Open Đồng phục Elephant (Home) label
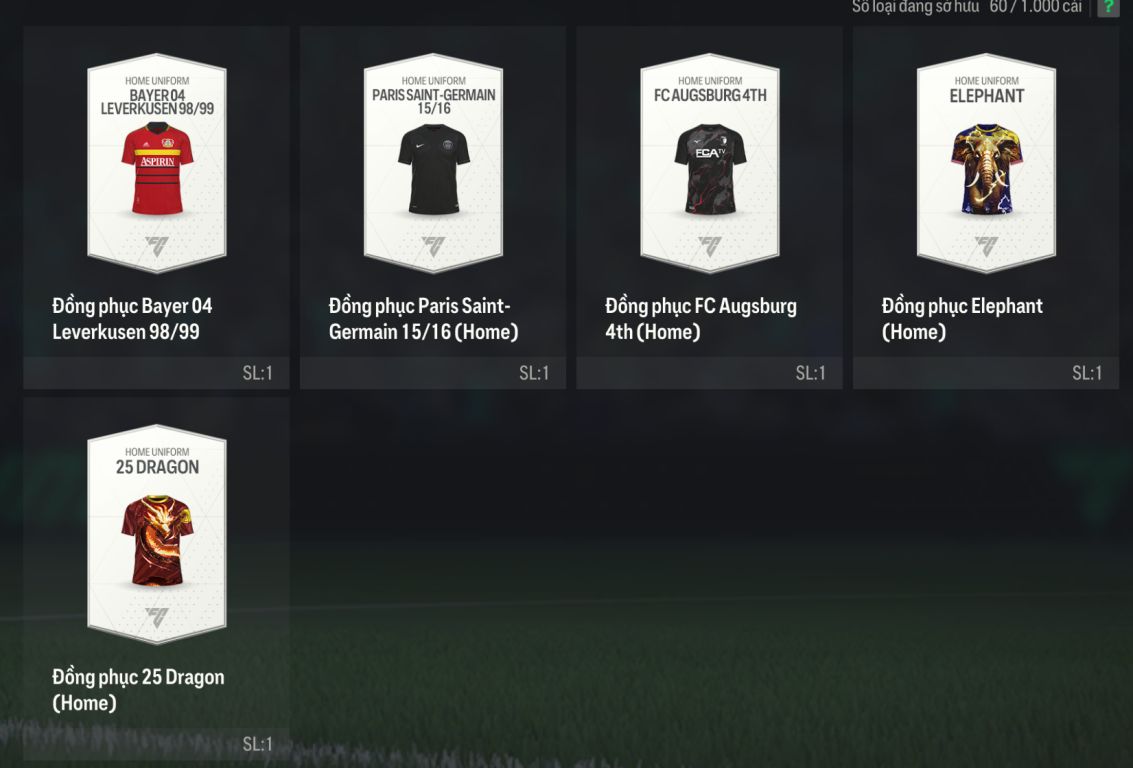Screen dimensions: 1133x768 (x=962, y=319)
